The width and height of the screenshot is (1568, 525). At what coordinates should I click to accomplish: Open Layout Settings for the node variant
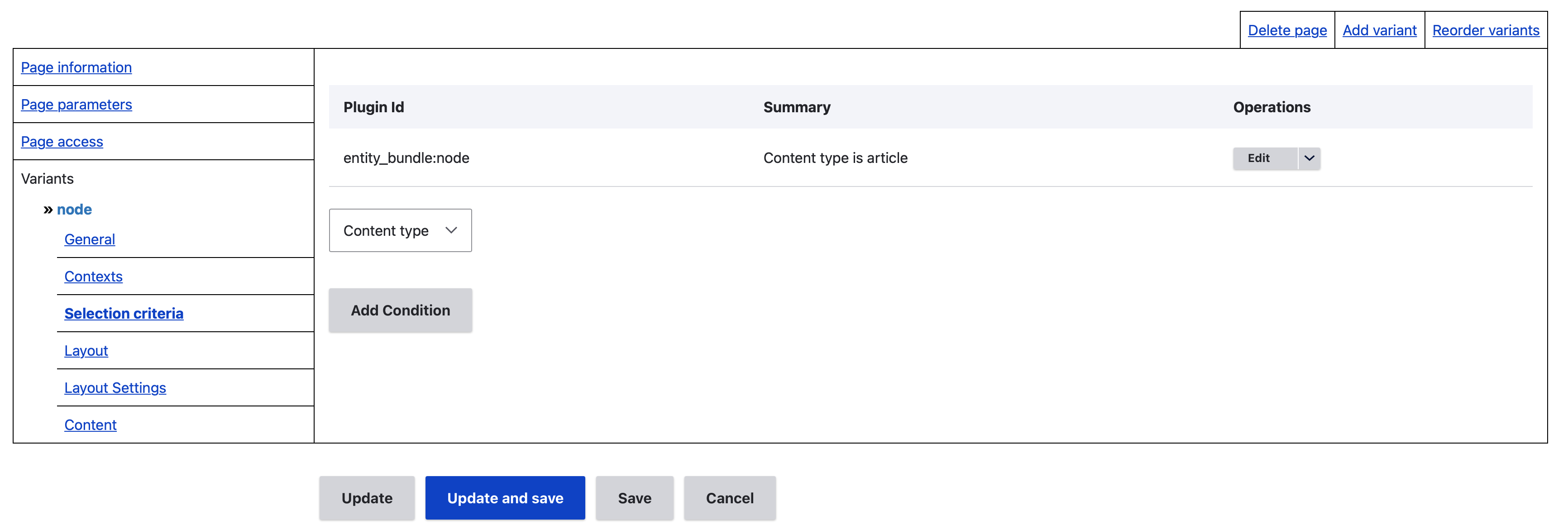115,387
